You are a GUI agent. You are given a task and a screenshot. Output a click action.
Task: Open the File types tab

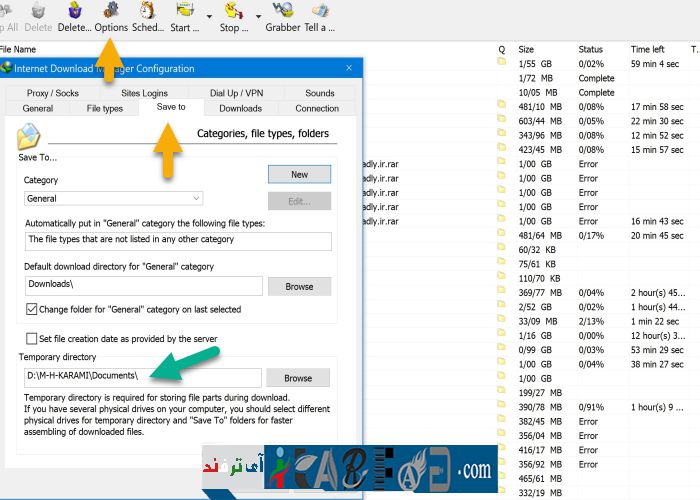[x=105, y=108]
